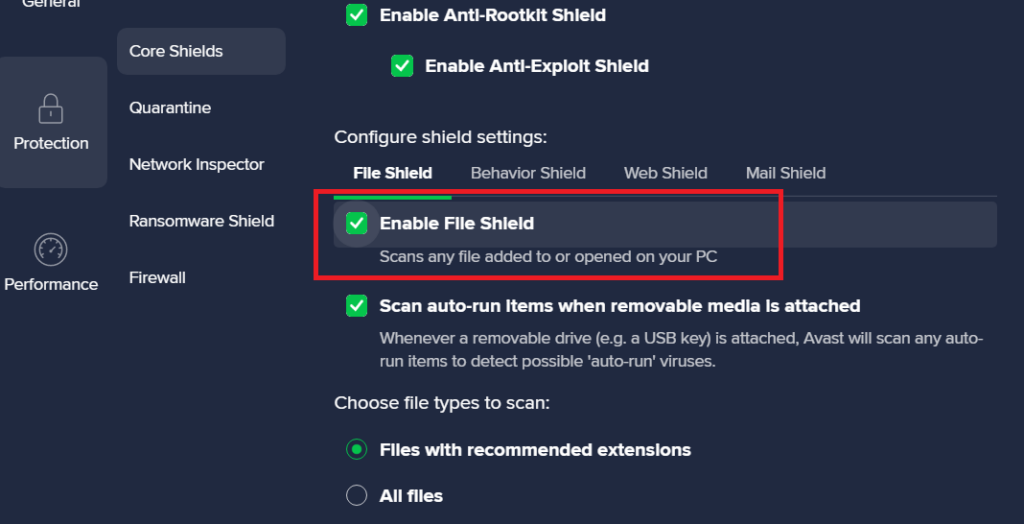The image size is (1024, 524).
Task: Switch to the Behavior Shield tab
Action: tap(528, 173)
